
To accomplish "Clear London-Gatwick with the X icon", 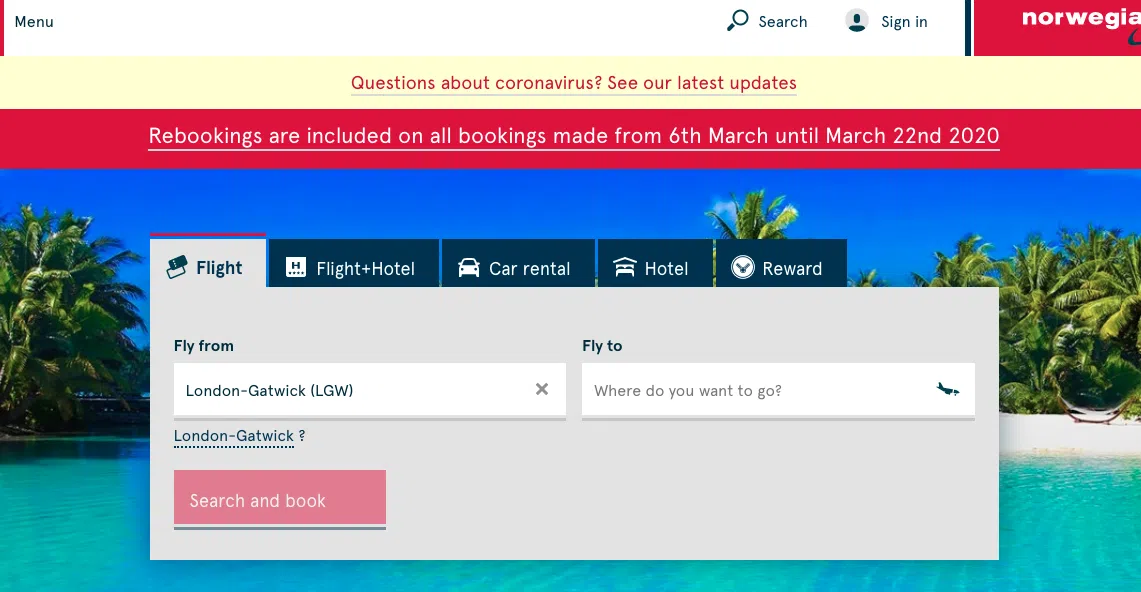I will click(x=542, y=389).
